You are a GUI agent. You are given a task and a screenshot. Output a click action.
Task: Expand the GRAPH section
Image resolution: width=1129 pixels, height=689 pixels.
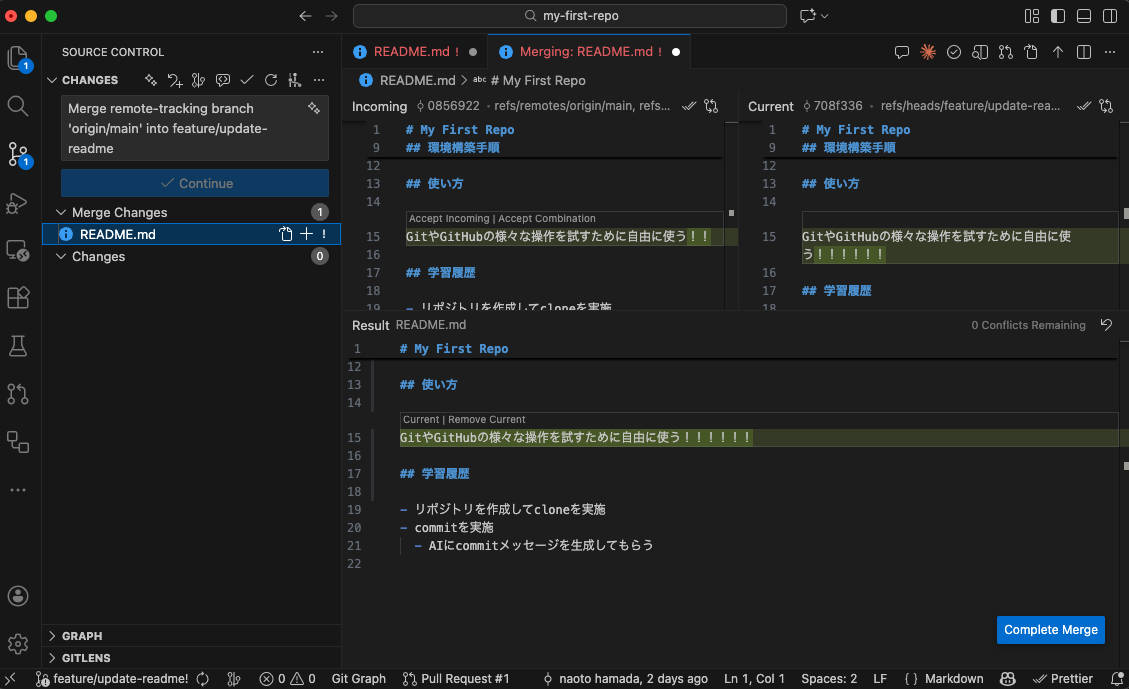click(x=78, y=635)
